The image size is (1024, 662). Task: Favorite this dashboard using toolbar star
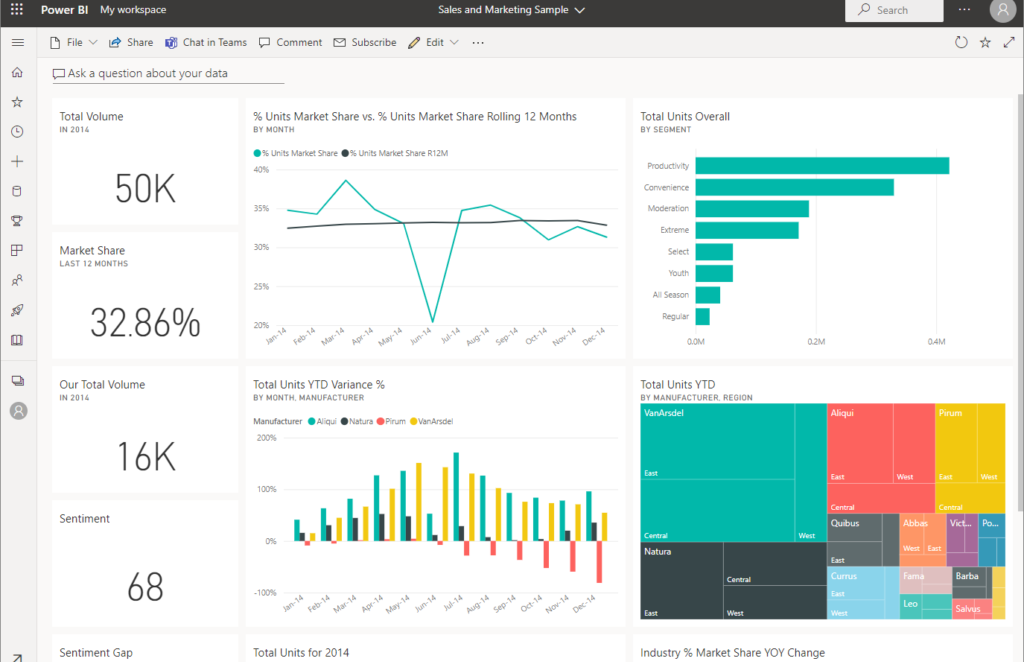point(985,43)
